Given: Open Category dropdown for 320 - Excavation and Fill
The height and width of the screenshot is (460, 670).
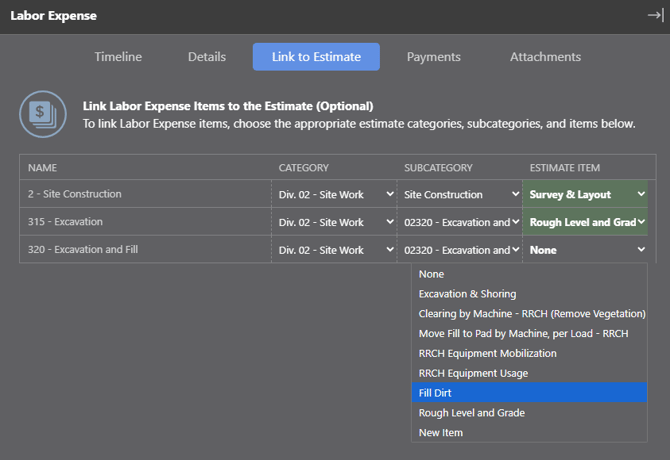Looking at the screenshot, I should click(x=334, y=250).
